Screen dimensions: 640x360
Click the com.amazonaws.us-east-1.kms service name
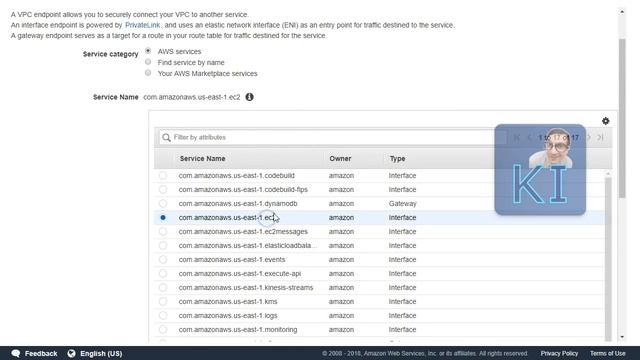tap(228, 302)
